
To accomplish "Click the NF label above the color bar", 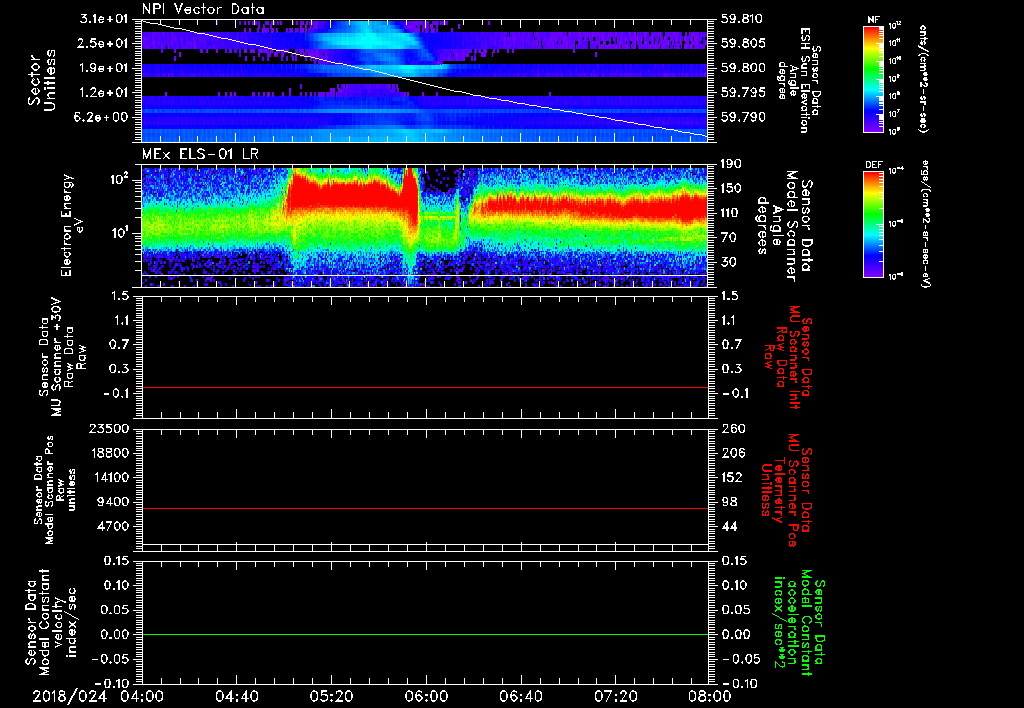I will [x=873, y=20].
